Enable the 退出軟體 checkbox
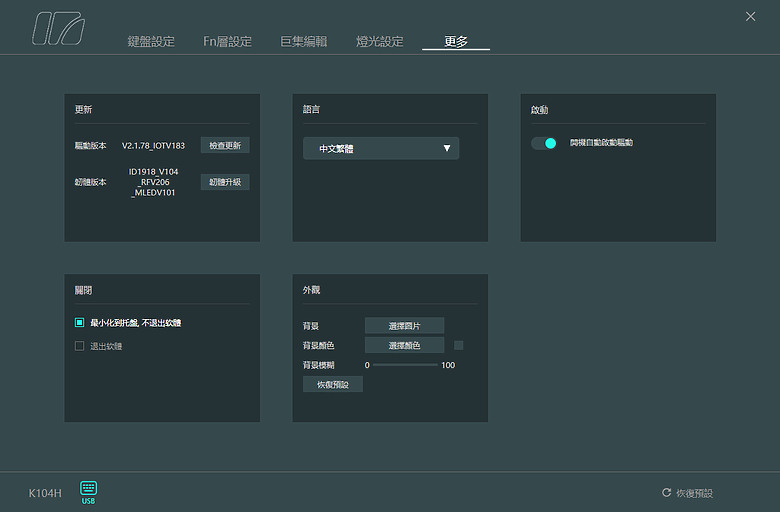This screenshot has width=780, height=512. pyautogui.click(x=79, y=346)
